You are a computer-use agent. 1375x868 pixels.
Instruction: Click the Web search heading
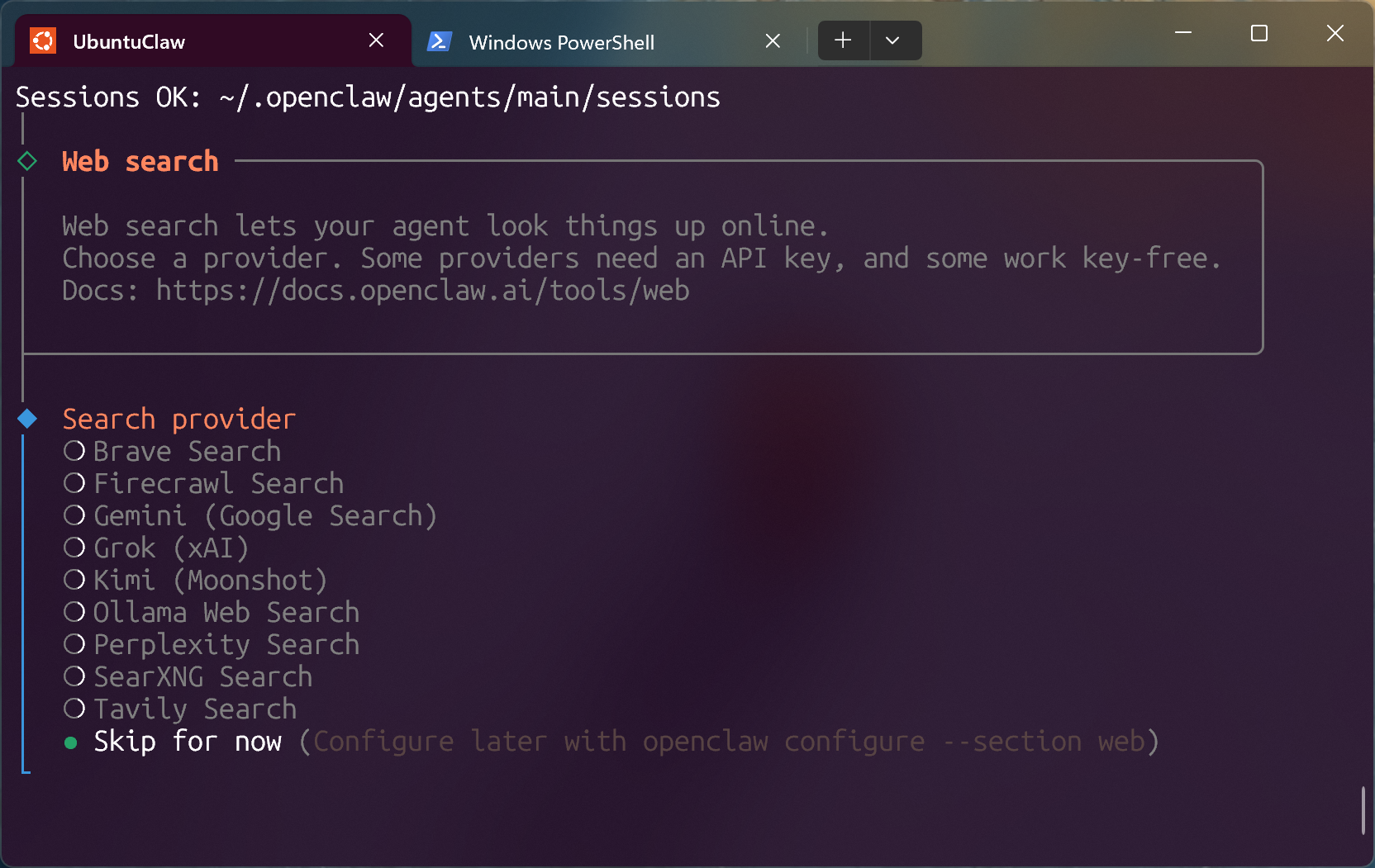pos(140,161)
